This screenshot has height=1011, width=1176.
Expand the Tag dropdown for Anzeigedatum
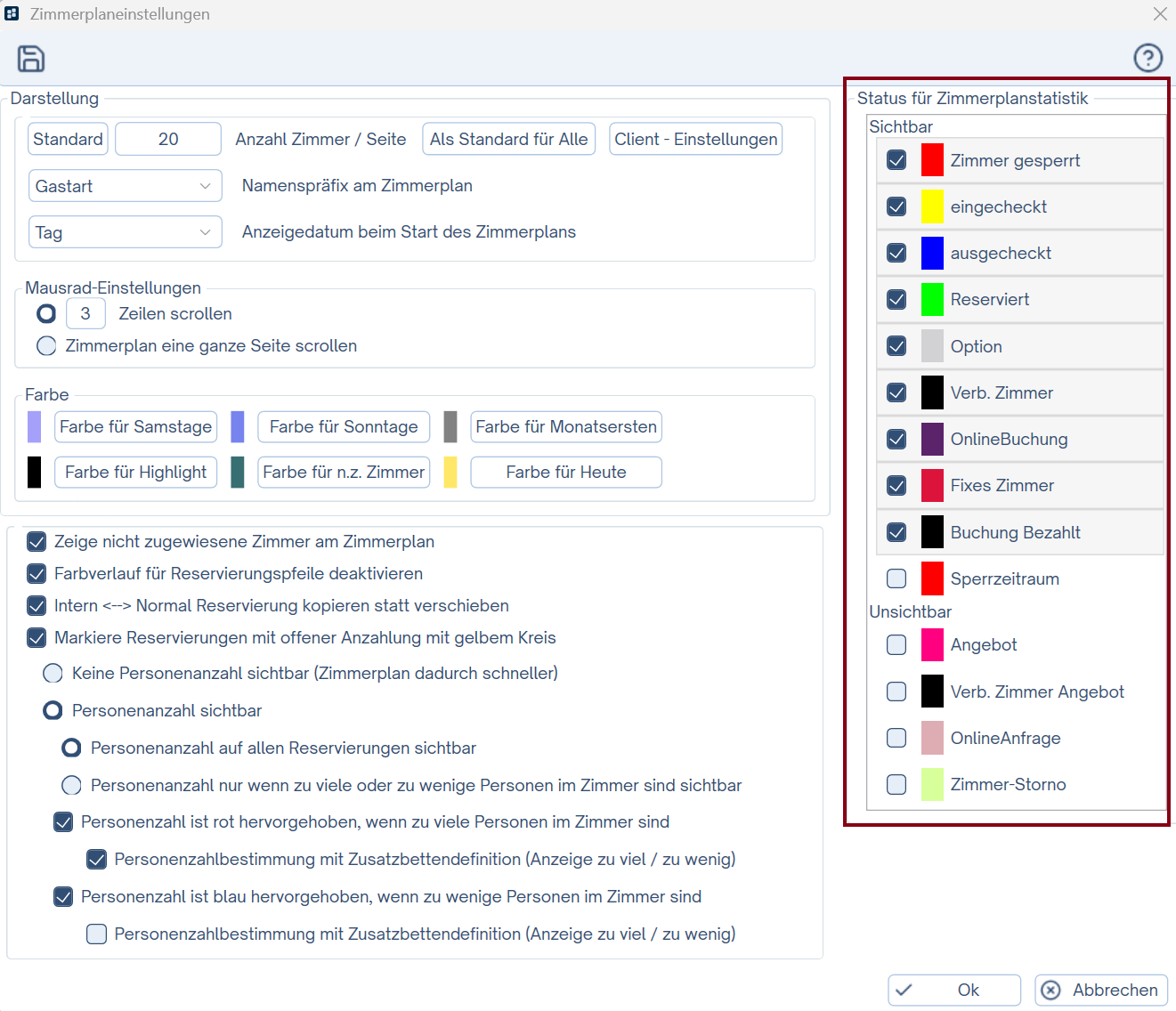125,232
